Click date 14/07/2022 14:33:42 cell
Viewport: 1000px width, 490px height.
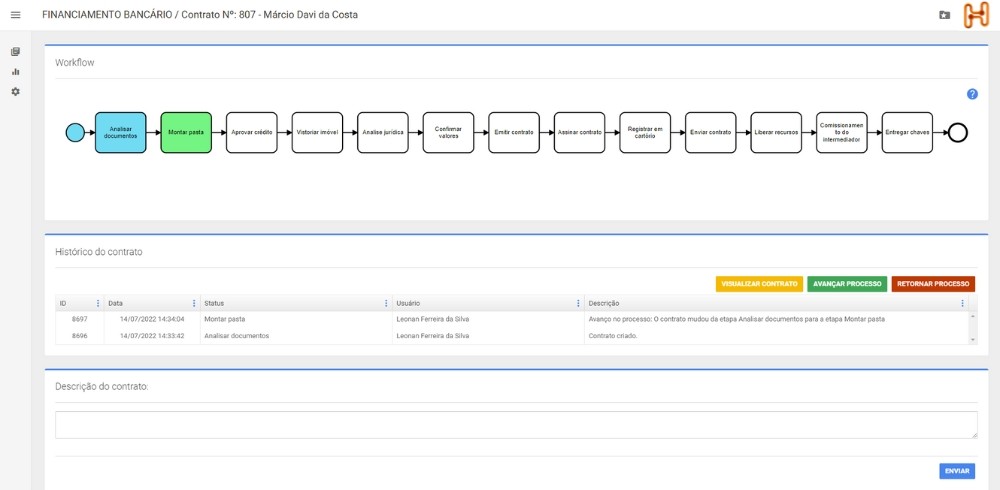coord(152,336)
